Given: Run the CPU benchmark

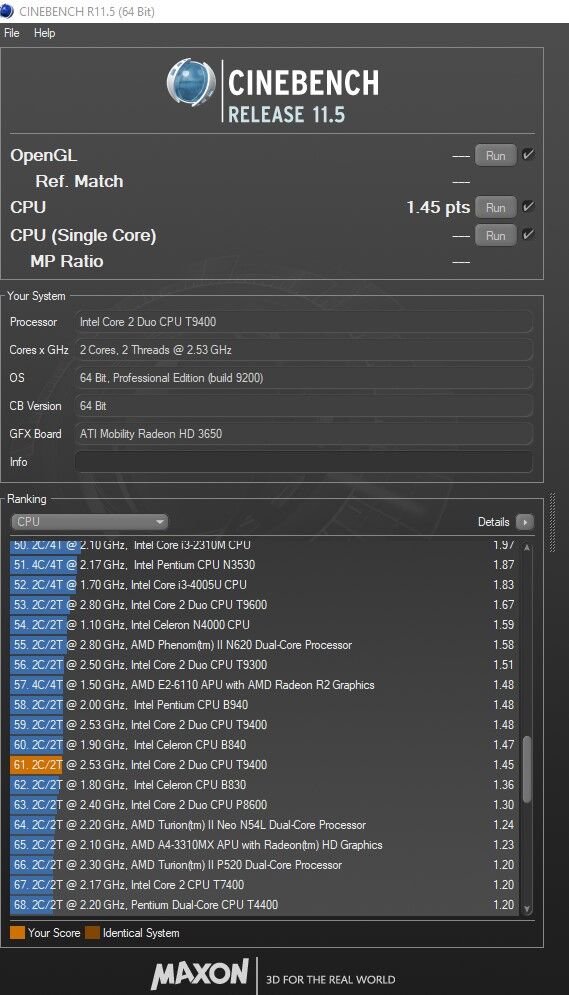Looking at the screenshot, I should [x=495, y=208].
